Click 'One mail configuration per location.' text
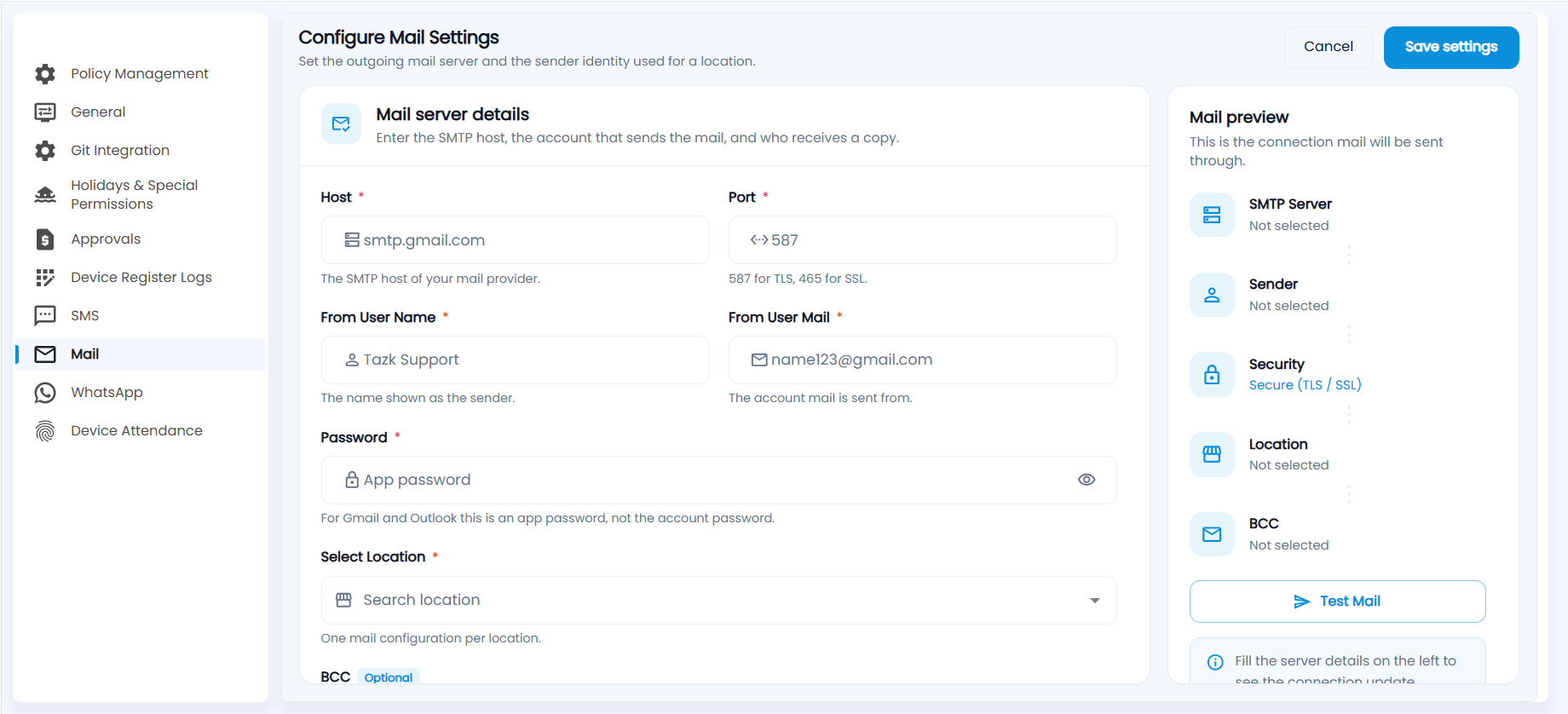The image size is (1568, 714). click(430, 638)
